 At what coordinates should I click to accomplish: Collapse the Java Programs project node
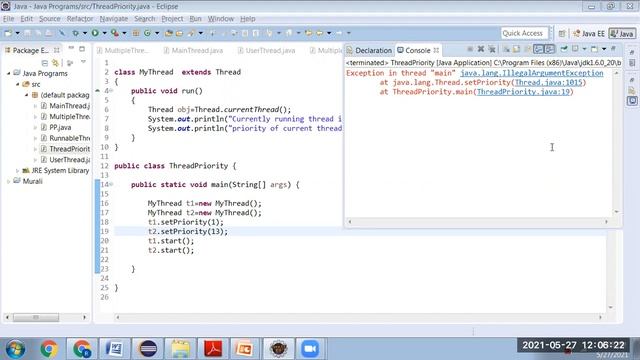9,73
